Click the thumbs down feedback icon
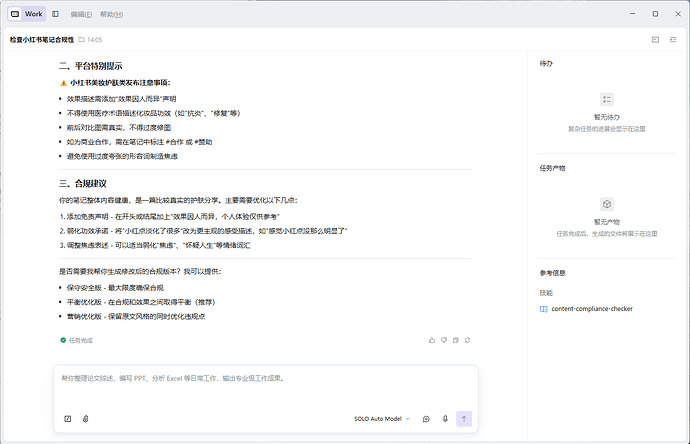This screenshot has height=444, width=690. [x=444, y=340]
